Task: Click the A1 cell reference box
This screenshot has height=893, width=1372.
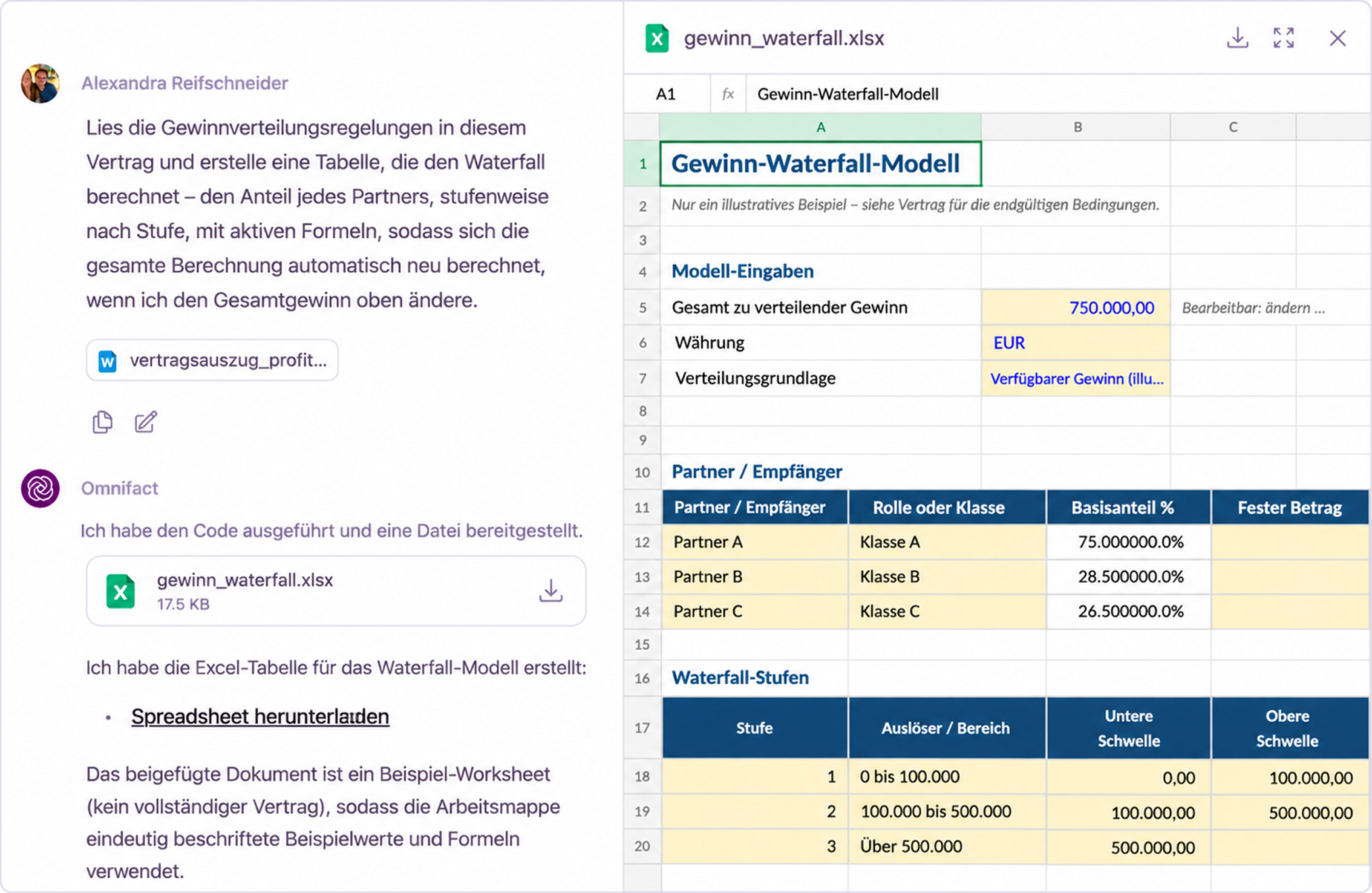Action: coord(666,94)
